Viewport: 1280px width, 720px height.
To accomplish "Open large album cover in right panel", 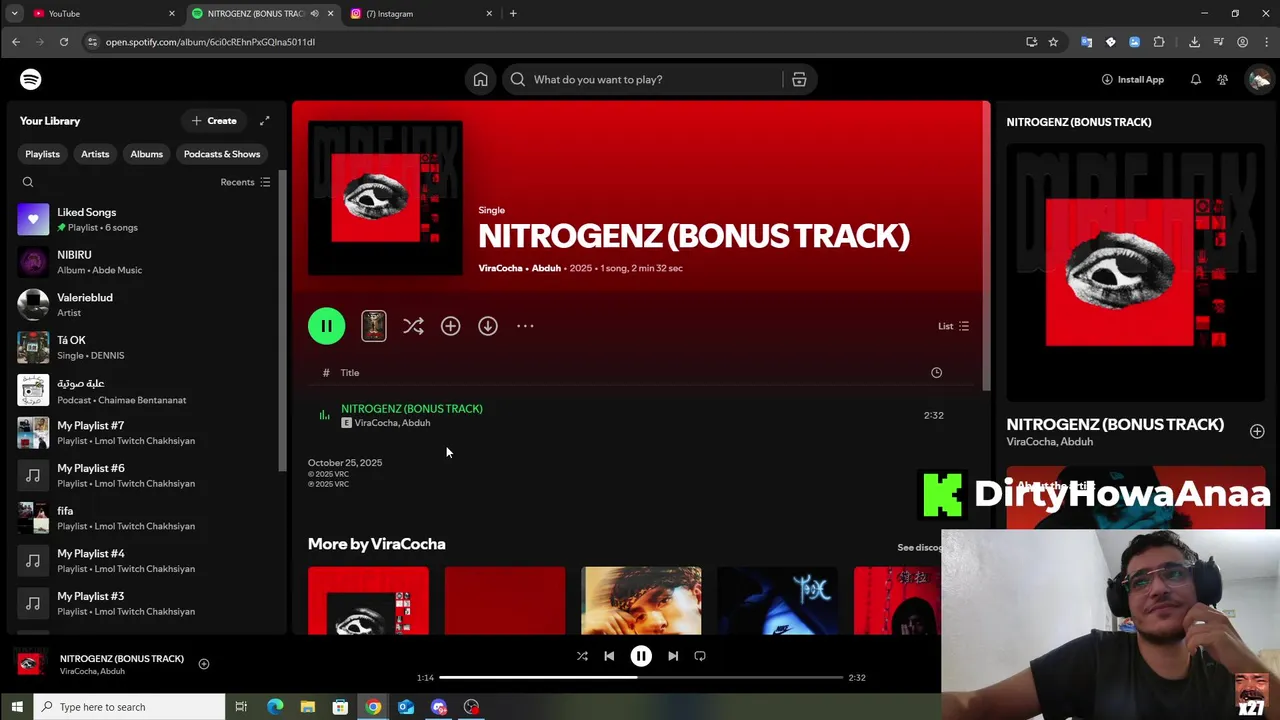I will [1135, 272].
